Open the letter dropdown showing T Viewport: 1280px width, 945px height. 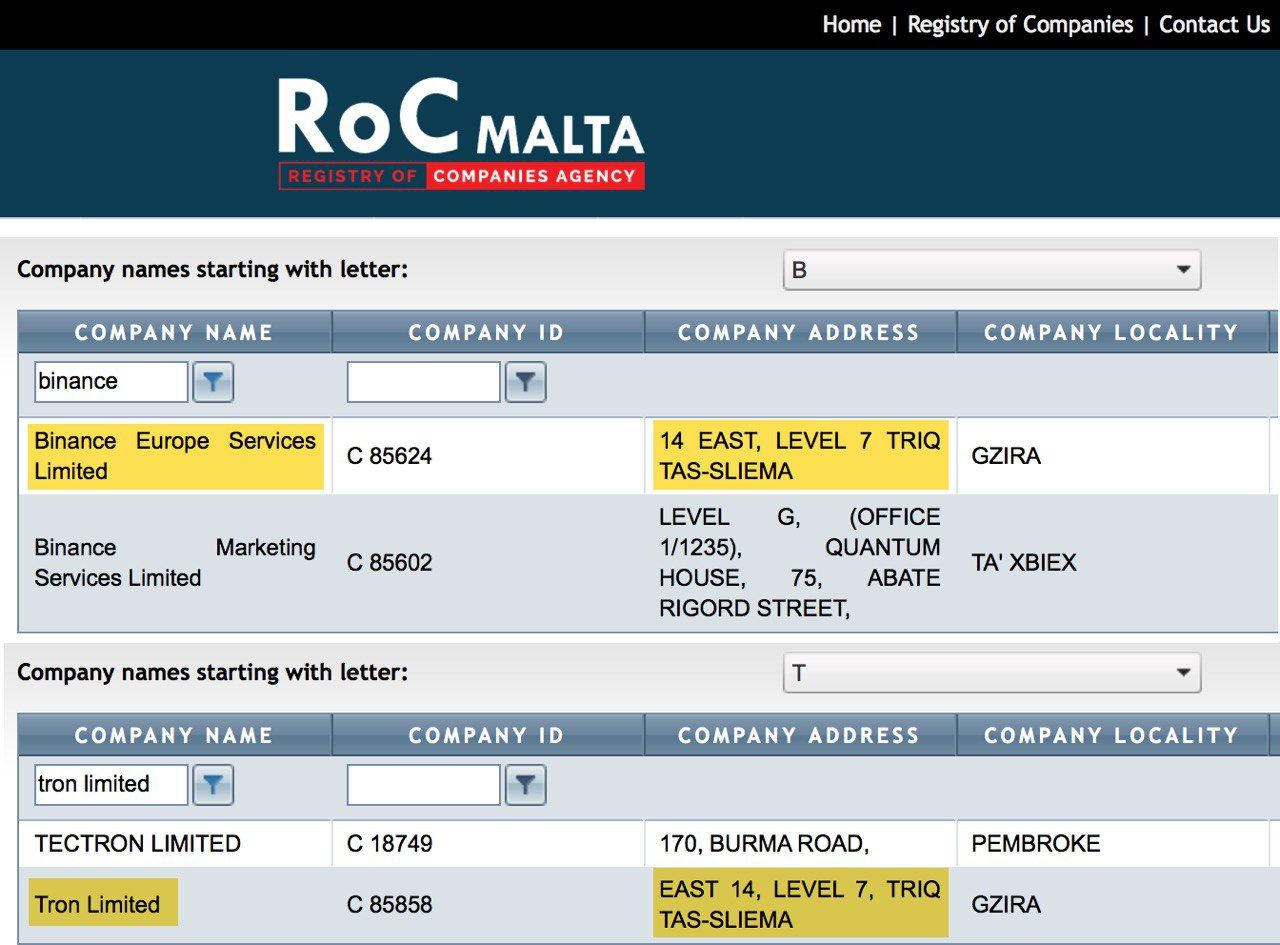point(991,673)
